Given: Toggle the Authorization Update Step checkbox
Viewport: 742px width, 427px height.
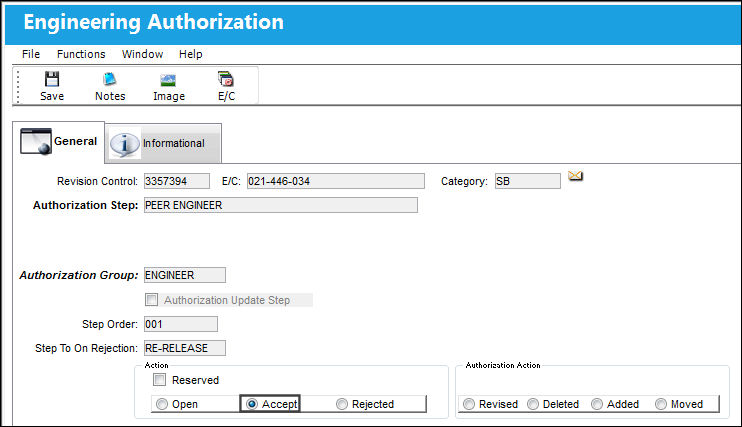Looking at the screenshot, I should (x=151, y=300).
